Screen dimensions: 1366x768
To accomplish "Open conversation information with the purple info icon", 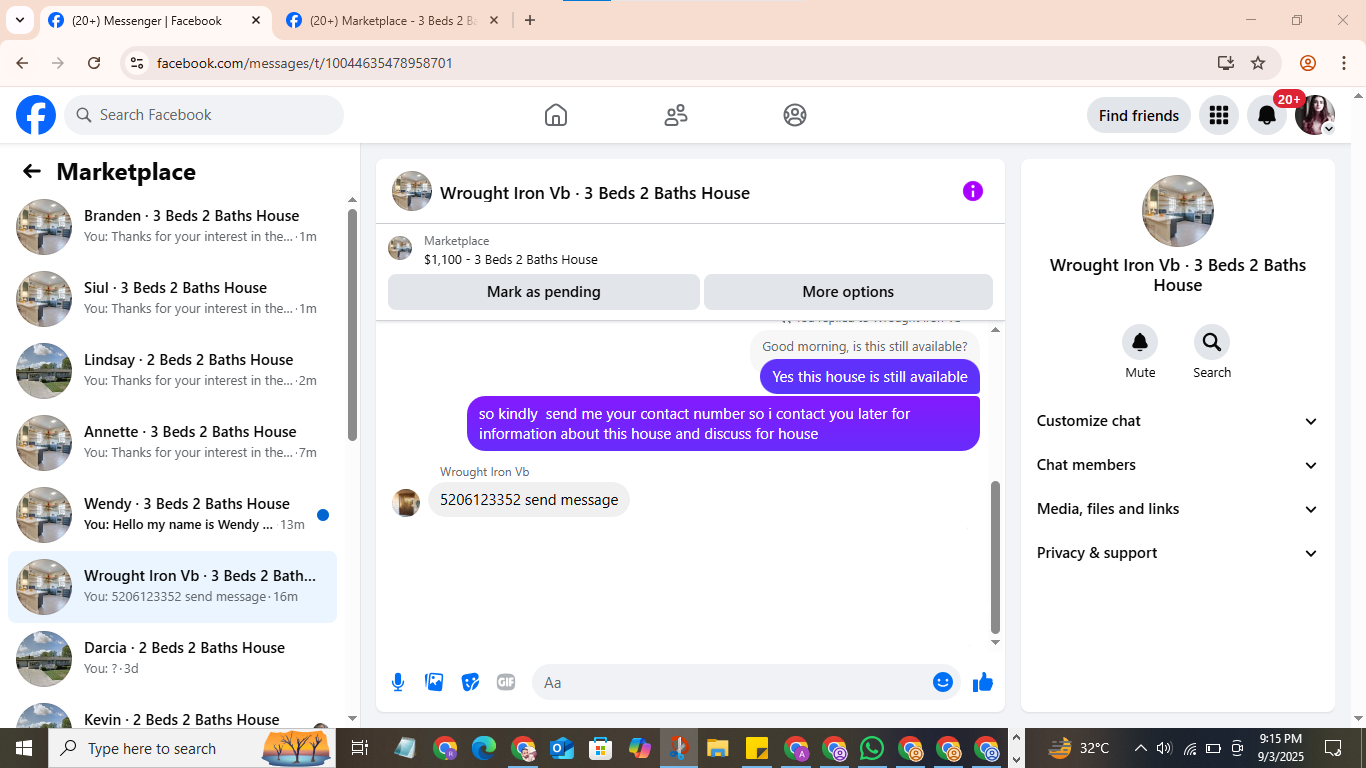I will coord(973,191).
